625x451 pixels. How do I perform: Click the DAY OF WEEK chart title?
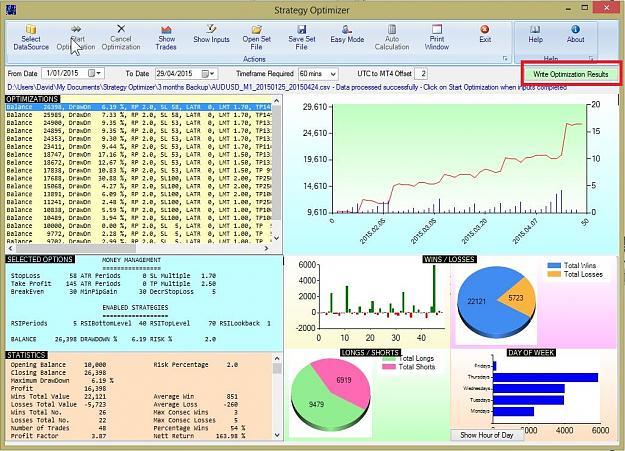tap(531, 353)
